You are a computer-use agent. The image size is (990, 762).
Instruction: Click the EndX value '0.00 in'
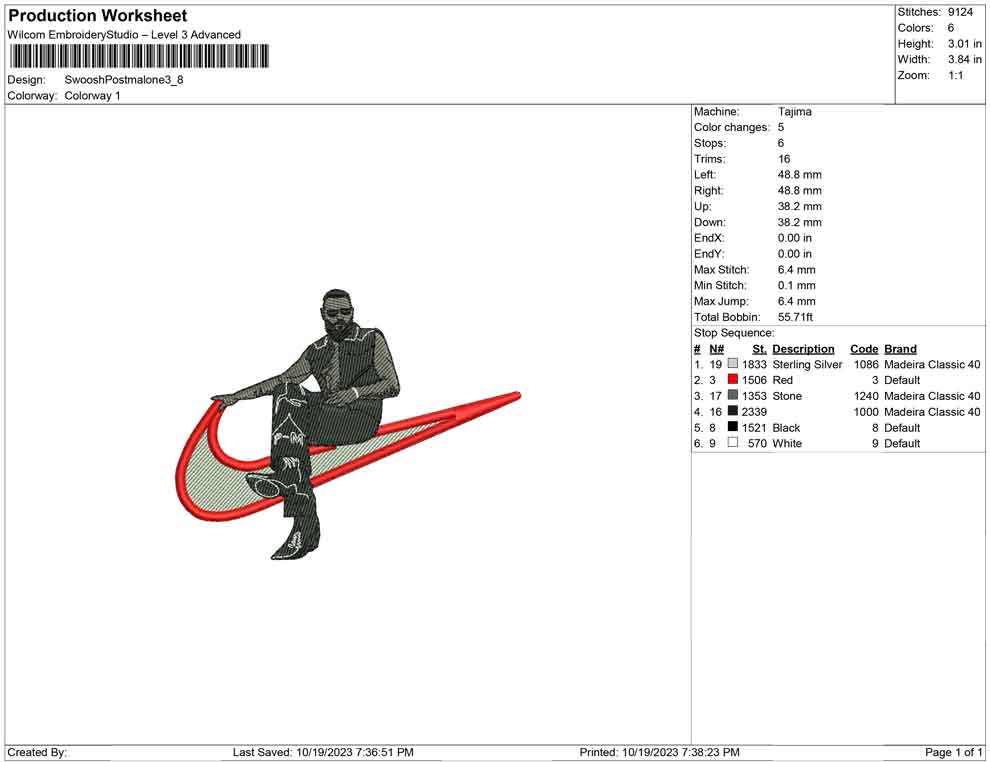coord(795,238)
